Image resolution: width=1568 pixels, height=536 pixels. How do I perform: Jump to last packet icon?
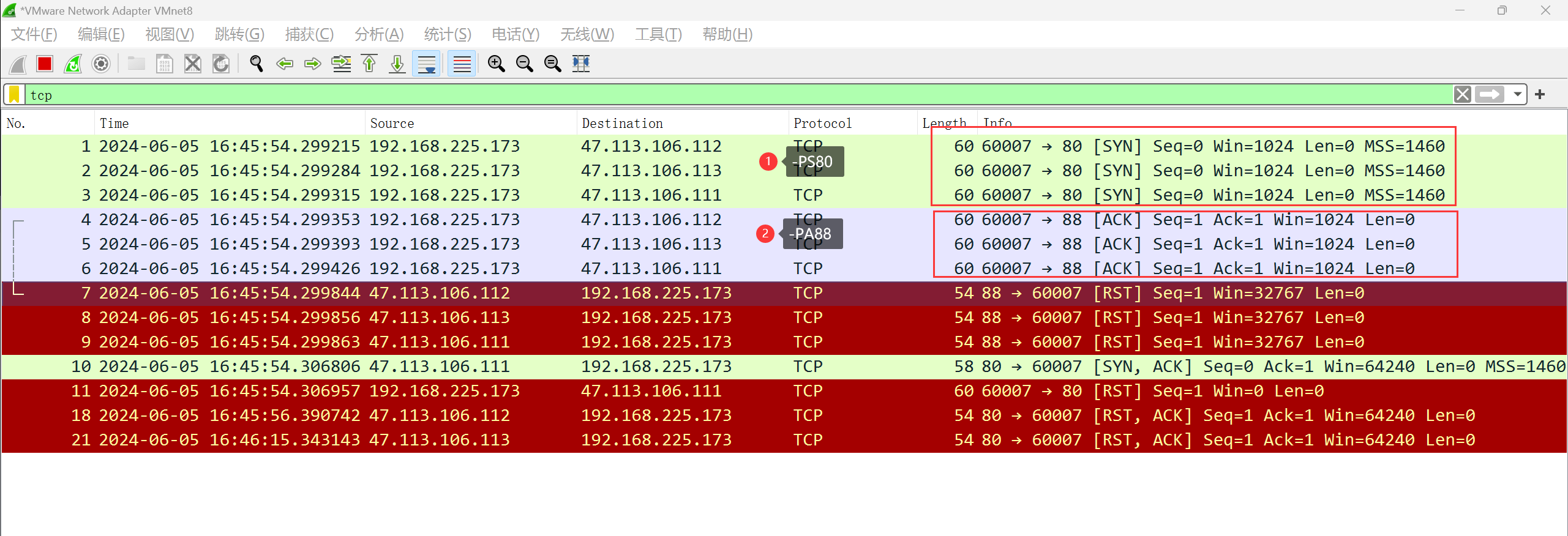[x=397, y=64]
